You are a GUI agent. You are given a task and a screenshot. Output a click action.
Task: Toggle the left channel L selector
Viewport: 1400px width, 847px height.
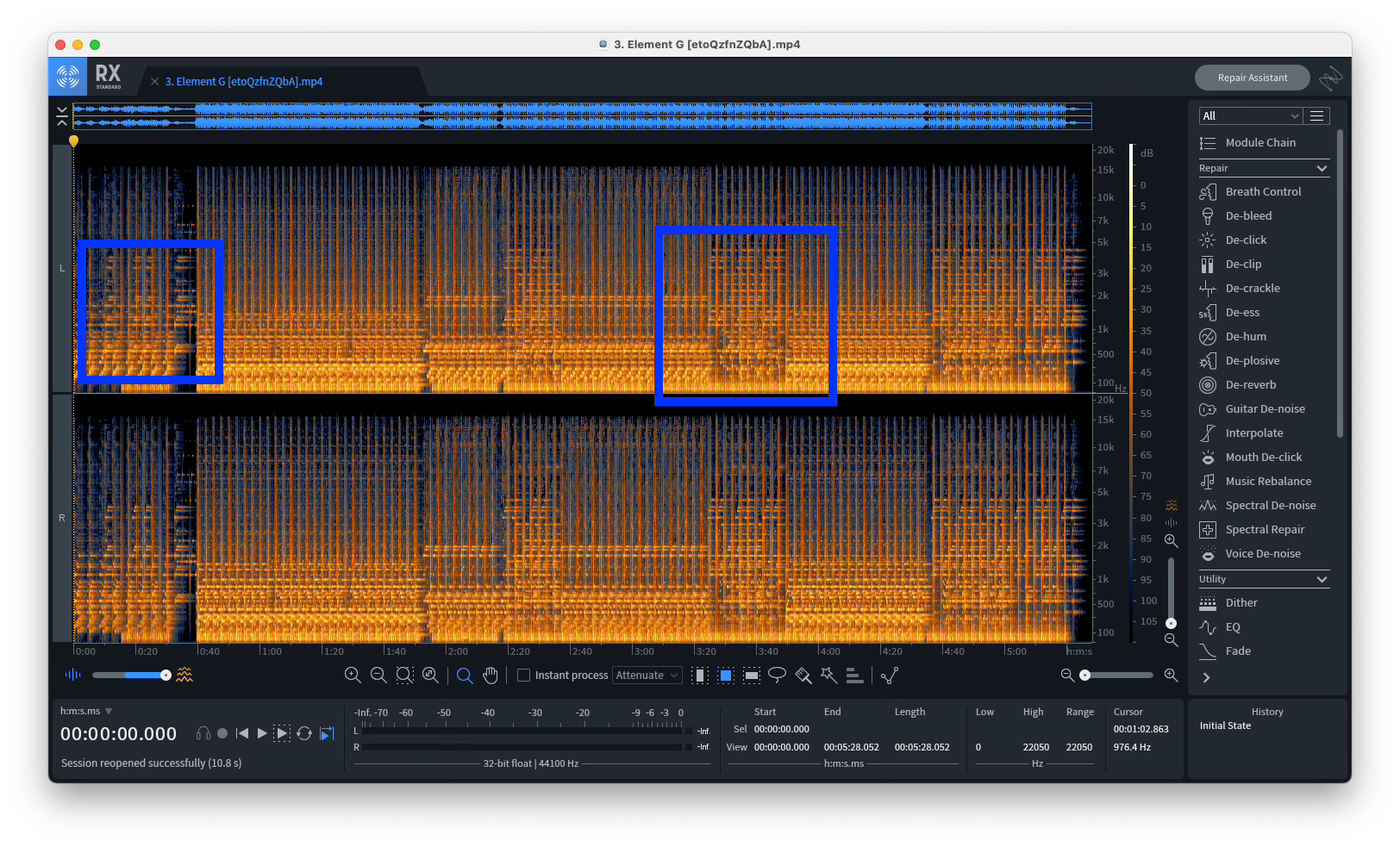coord(62,268)
